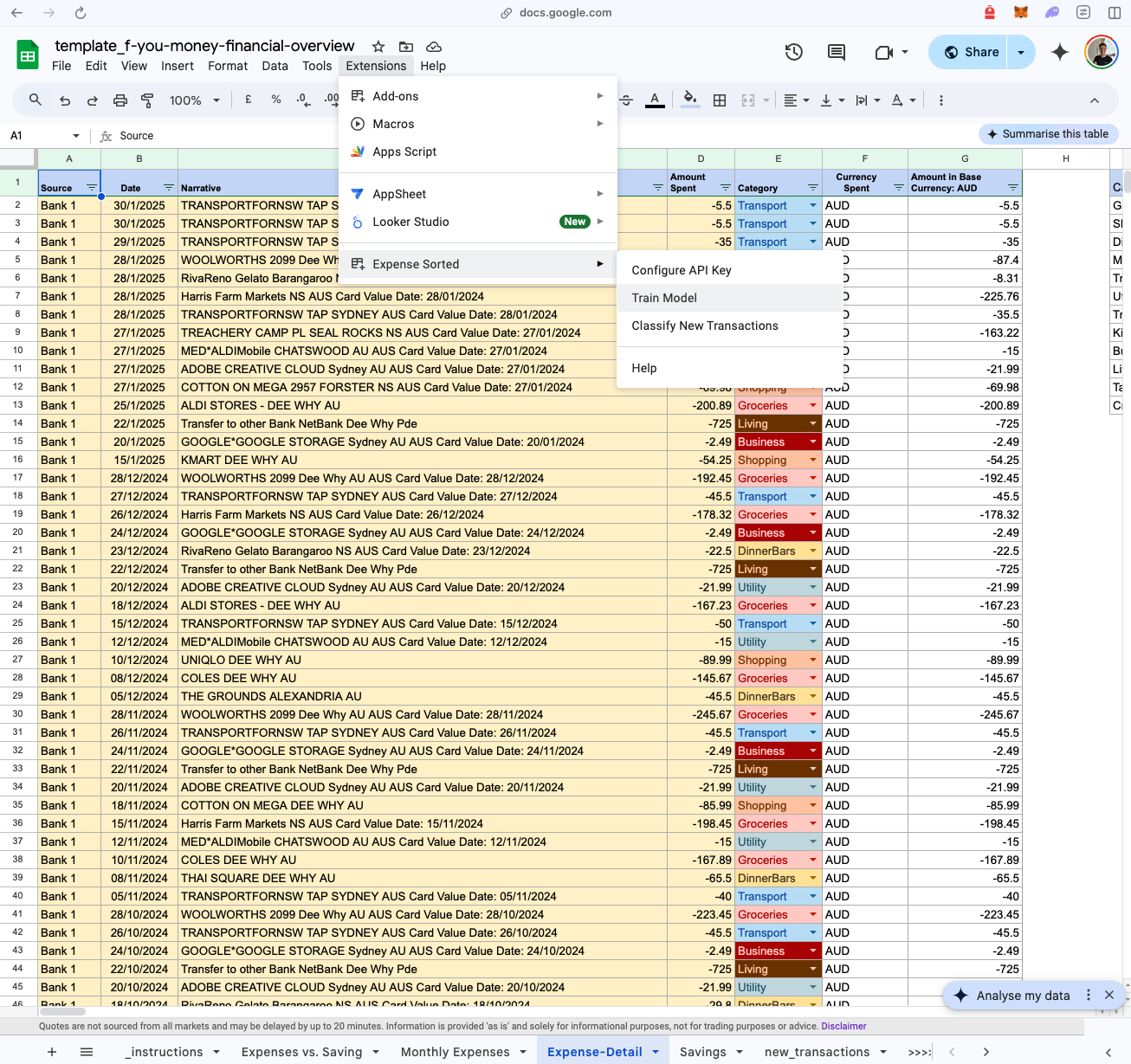This screenshot has width=1131, height=1064.
Task: Click Summarise this table
Action: (1048, 134)
